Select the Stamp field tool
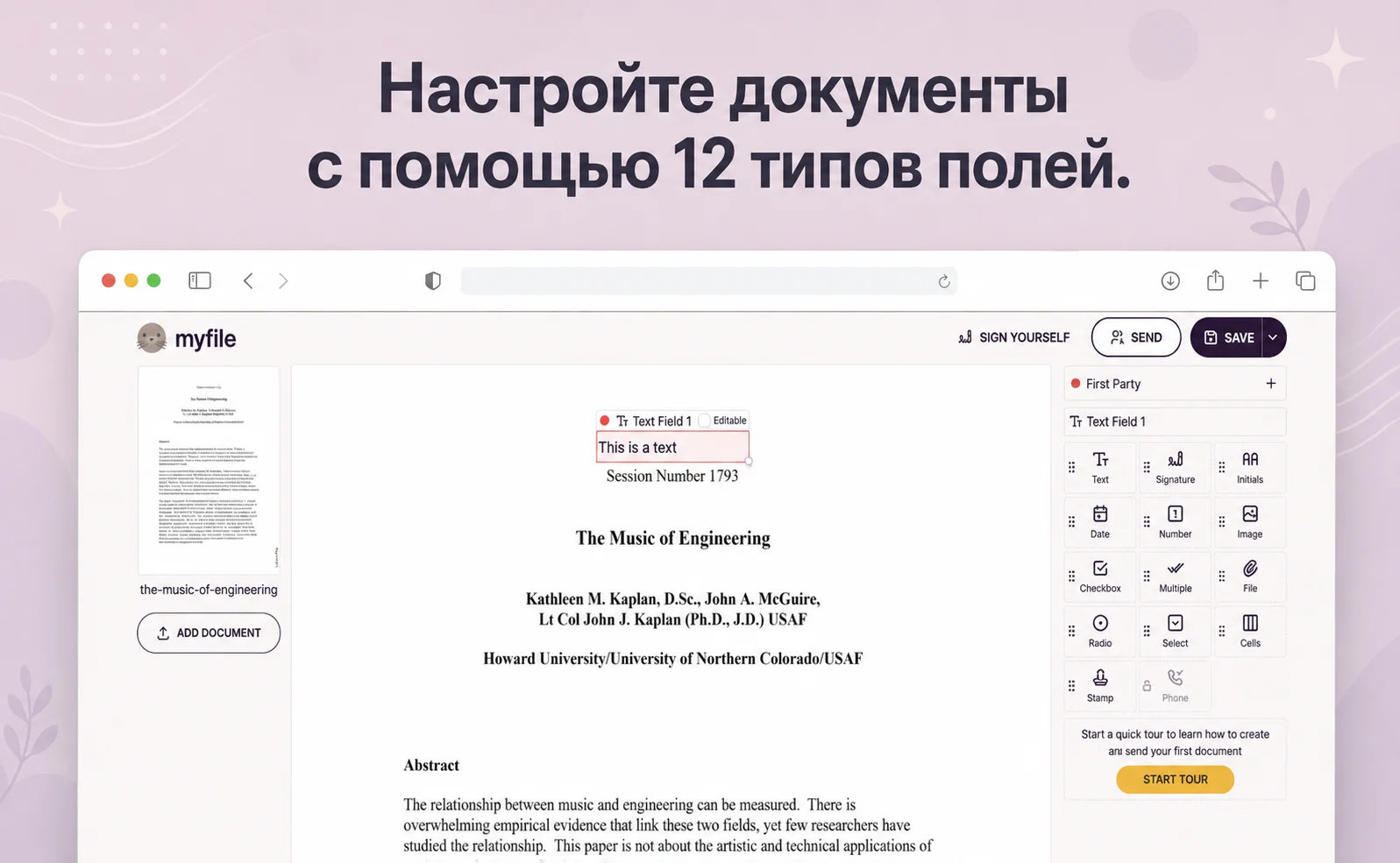This screenshot has width=1400, height=863. (1099, 686)
